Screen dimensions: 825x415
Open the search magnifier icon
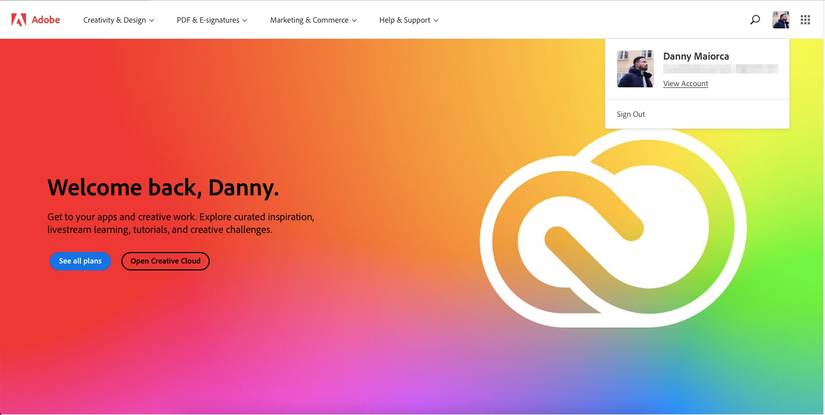coord(755,20)
